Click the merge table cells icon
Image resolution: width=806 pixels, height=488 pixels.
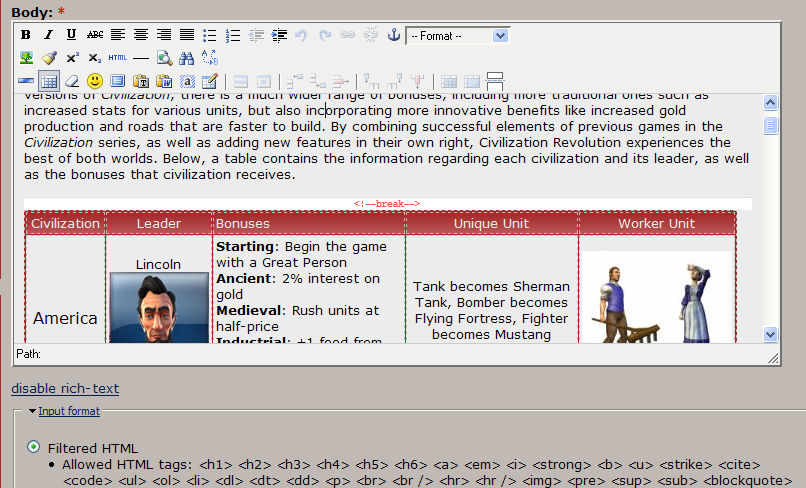click(x=471, y=81)
